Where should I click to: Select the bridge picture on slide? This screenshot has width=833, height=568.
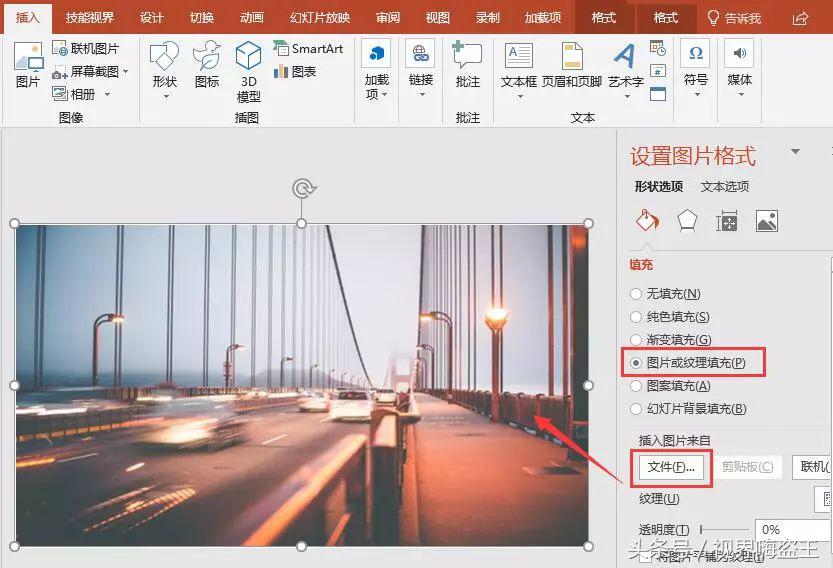(302, 385)
